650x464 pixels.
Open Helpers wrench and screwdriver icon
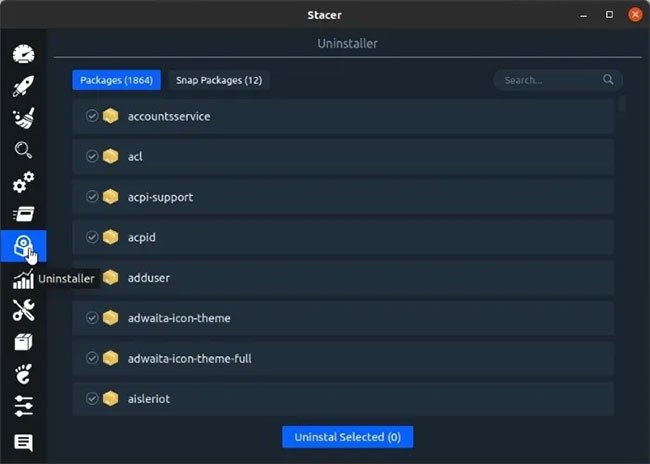24,310
